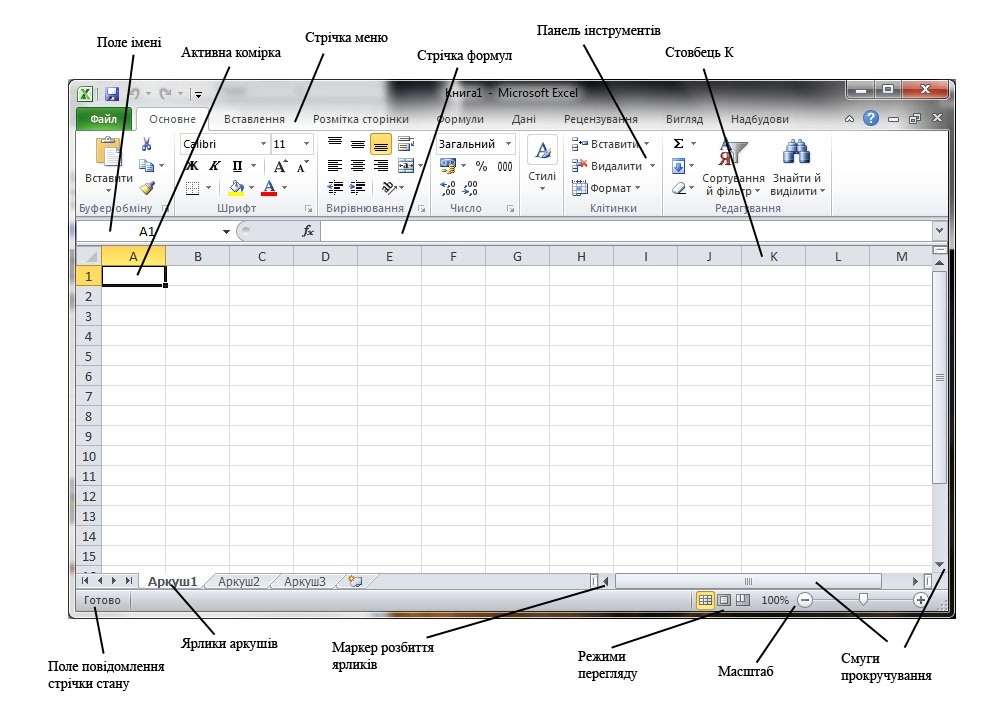Click the Copy icon in clipboard group

[x=147, y=166]
